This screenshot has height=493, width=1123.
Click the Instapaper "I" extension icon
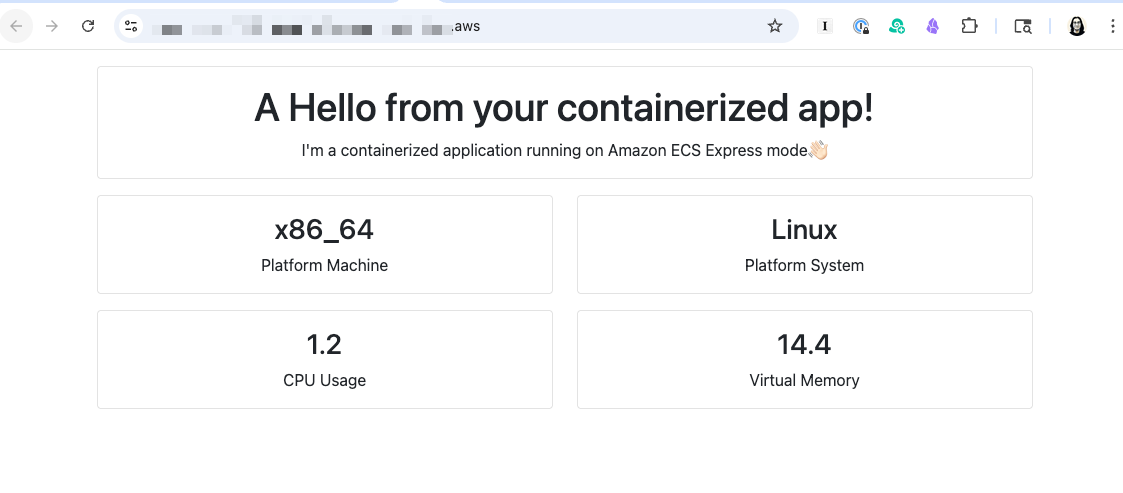point(825,26)
